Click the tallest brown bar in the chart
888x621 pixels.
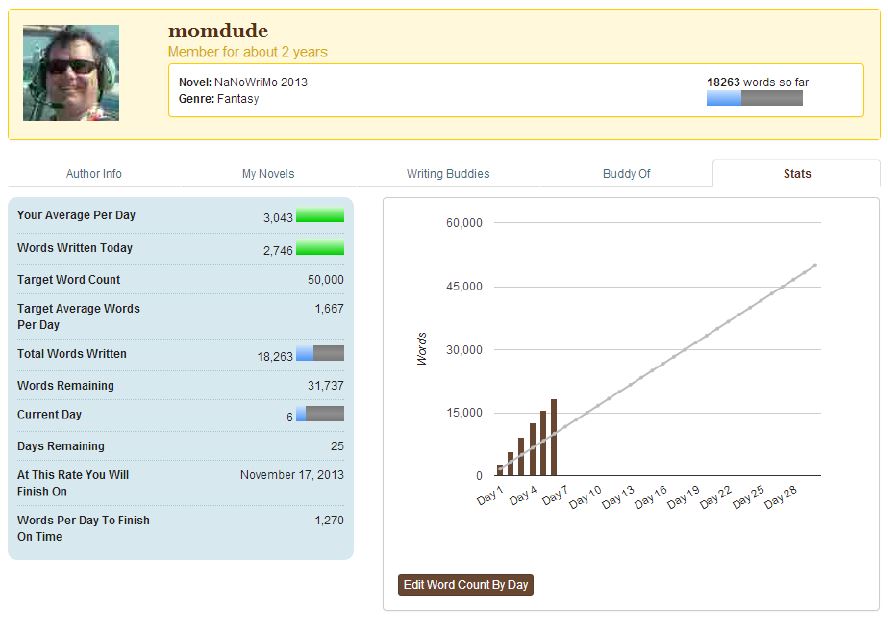(x=553, y=438)
